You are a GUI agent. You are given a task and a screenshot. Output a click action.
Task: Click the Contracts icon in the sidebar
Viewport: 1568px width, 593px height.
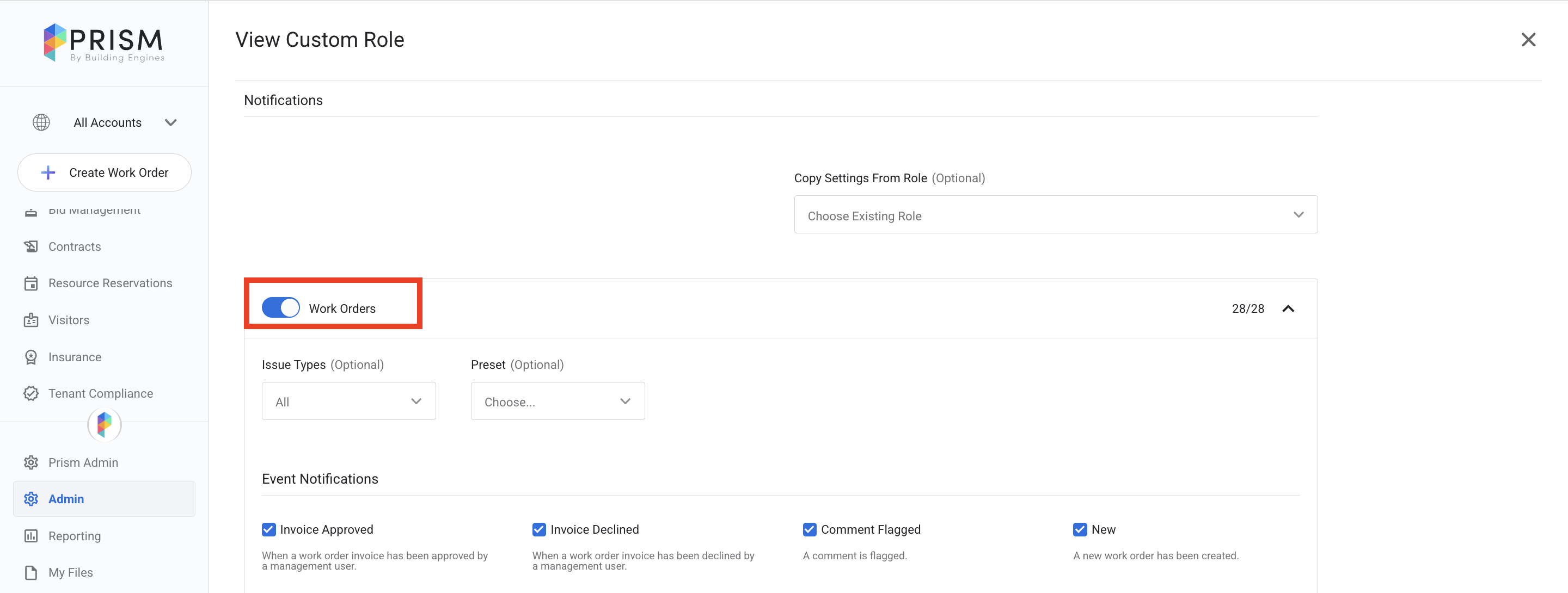pyautogui.click(x=31, y=246)
